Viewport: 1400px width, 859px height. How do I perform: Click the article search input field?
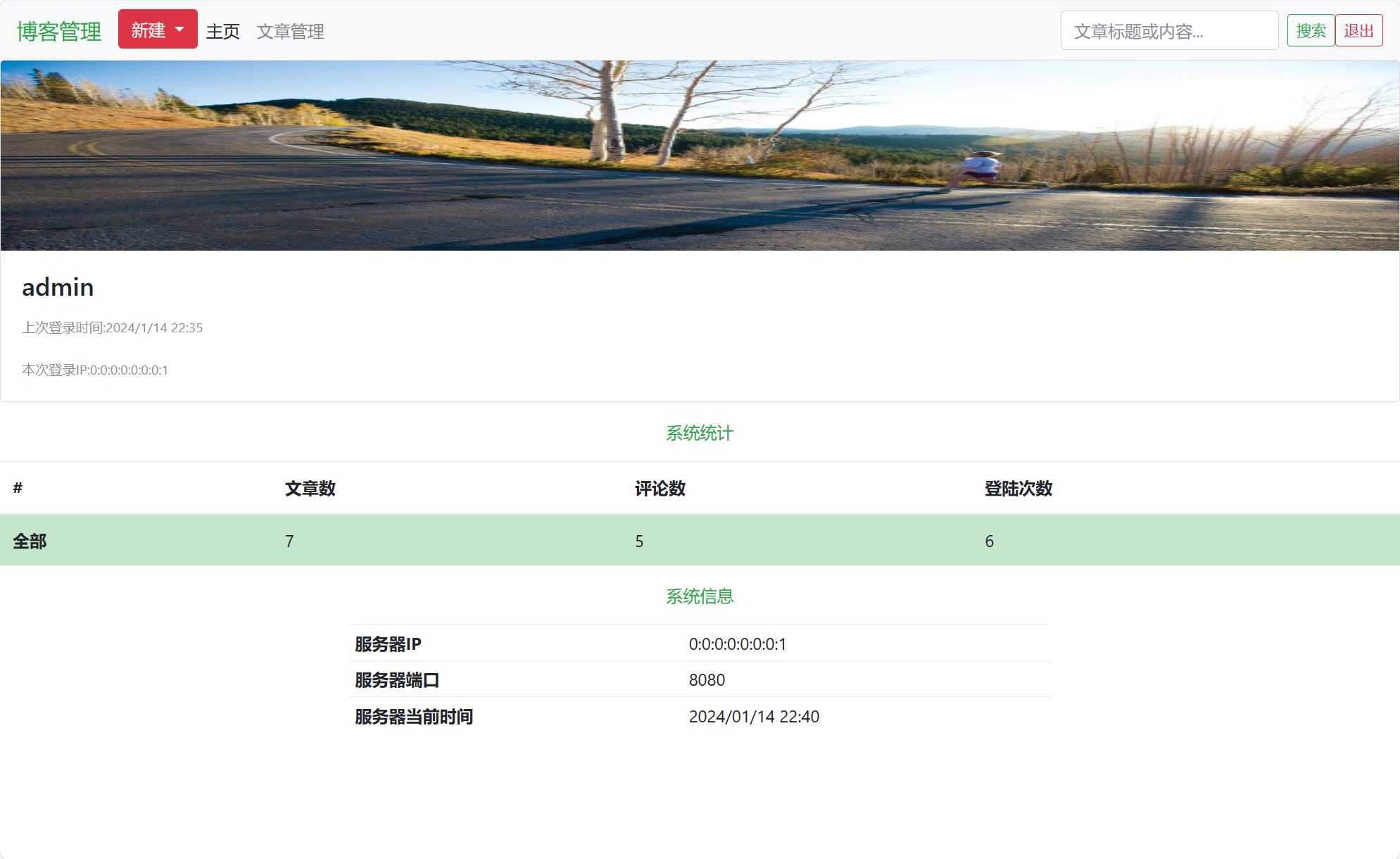tap(1169, 30)
